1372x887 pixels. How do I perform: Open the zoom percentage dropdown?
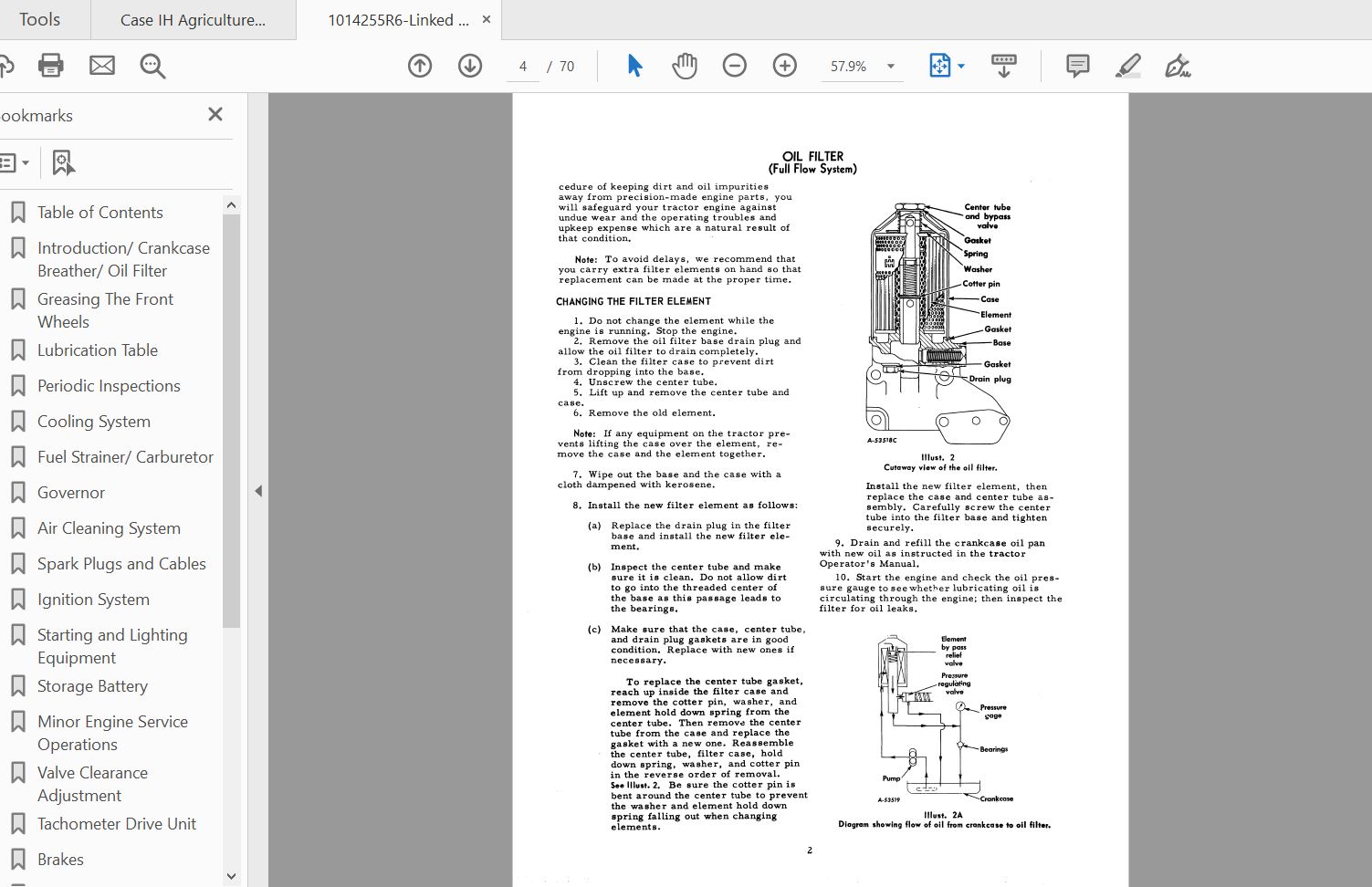click(890, 66)
